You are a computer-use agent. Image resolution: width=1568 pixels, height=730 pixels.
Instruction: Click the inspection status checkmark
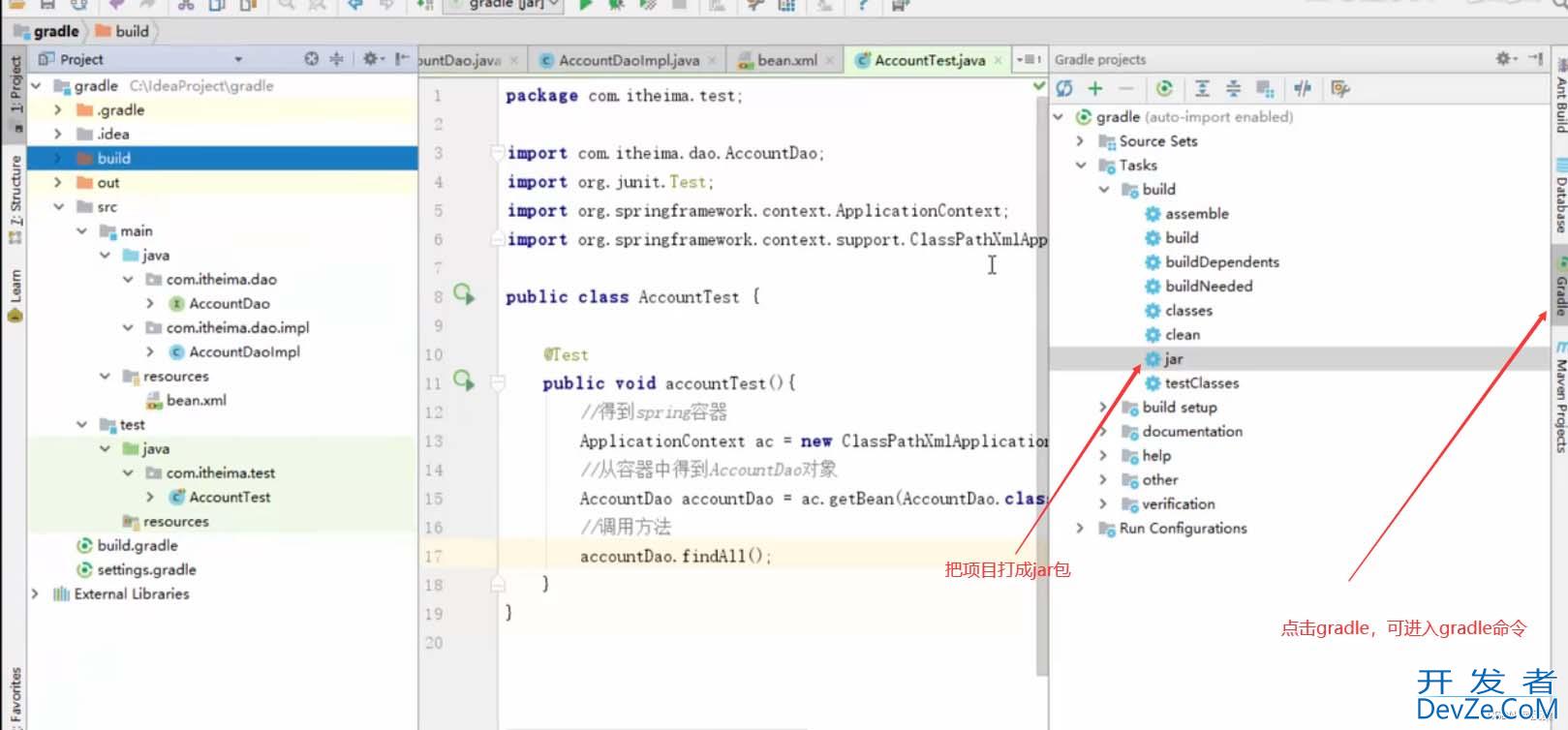pos(1039,86)
